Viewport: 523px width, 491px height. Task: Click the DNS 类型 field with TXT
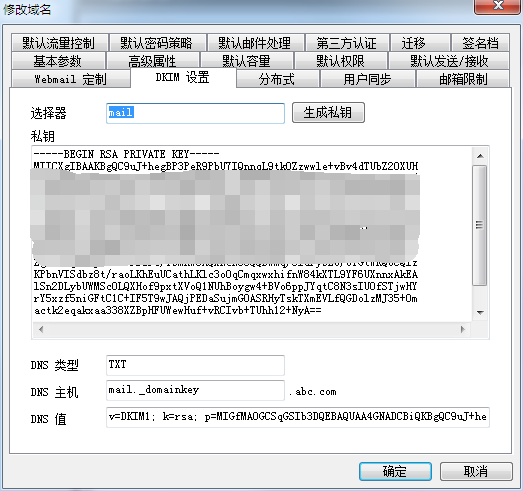(195, 365)
